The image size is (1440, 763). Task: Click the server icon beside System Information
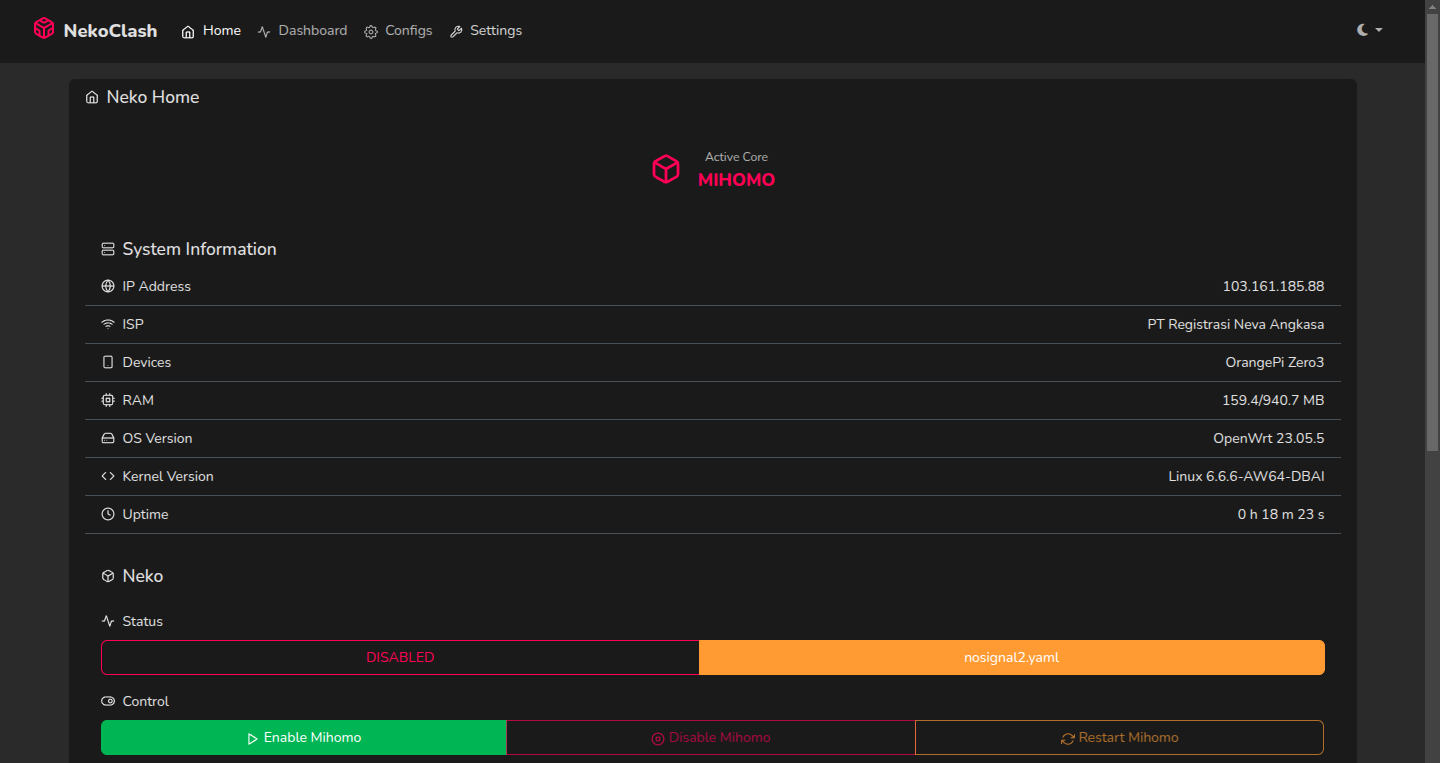(108, 249)
